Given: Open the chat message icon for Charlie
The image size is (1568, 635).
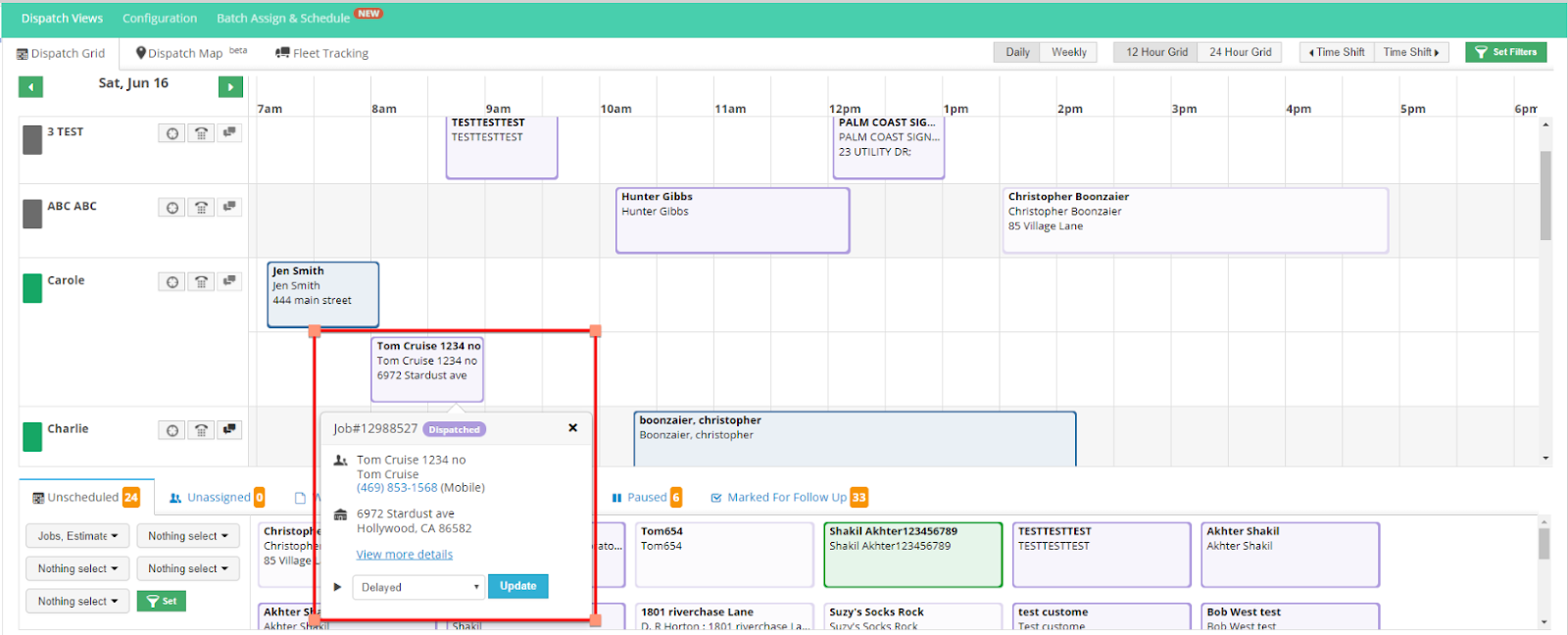Looking at the screenshot, I should 229,430.
